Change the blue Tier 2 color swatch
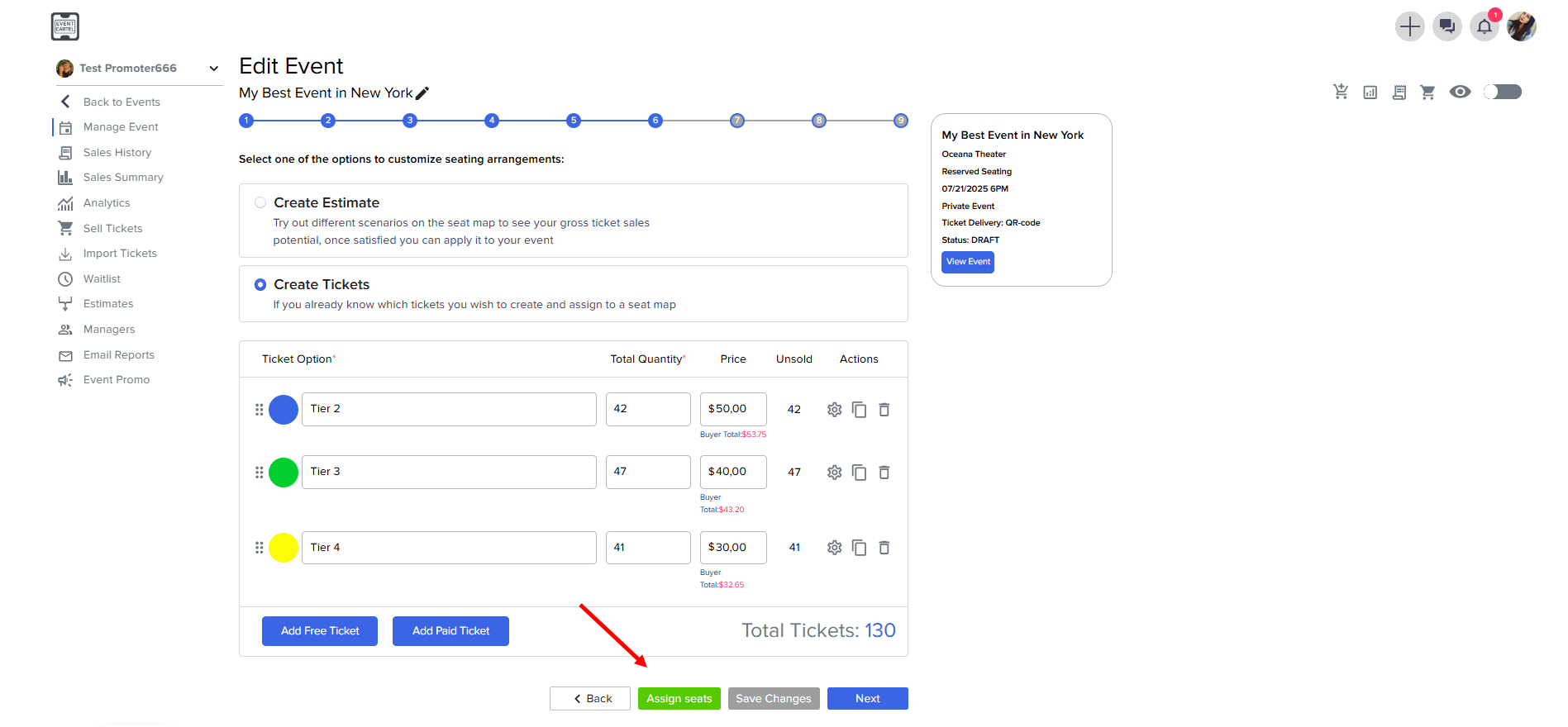 click(x=284, y=410)
